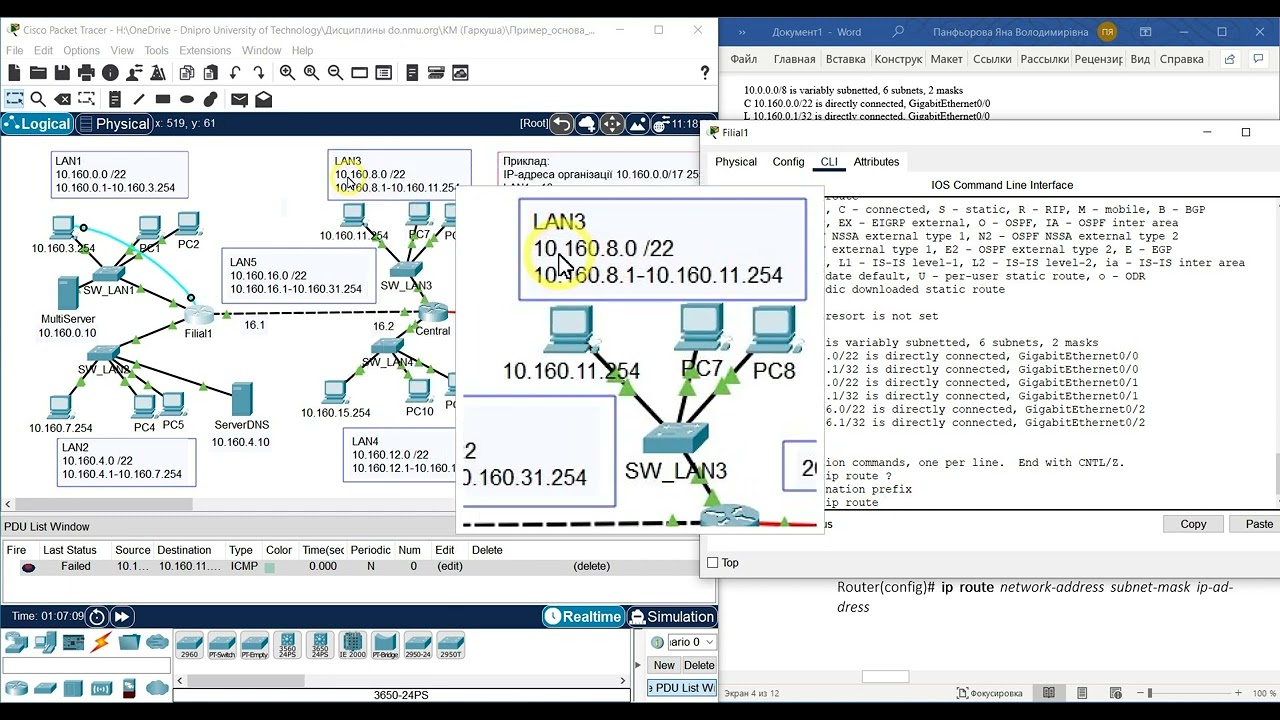
Task: Click the Copy icon in the main toolbar
Action: (x=187, y=73)
